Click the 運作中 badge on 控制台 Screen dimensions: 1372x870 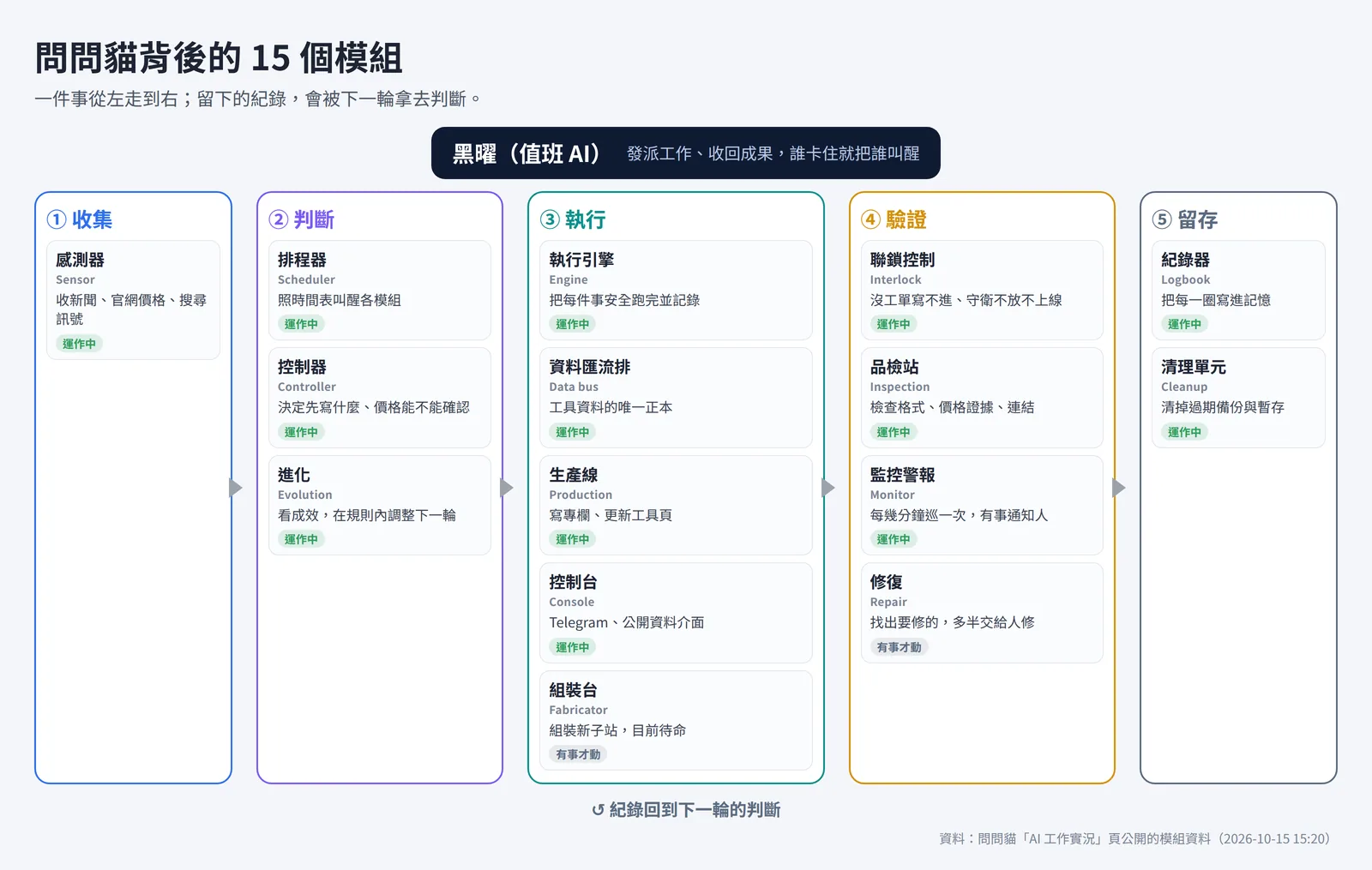click(x=573, y=647)
